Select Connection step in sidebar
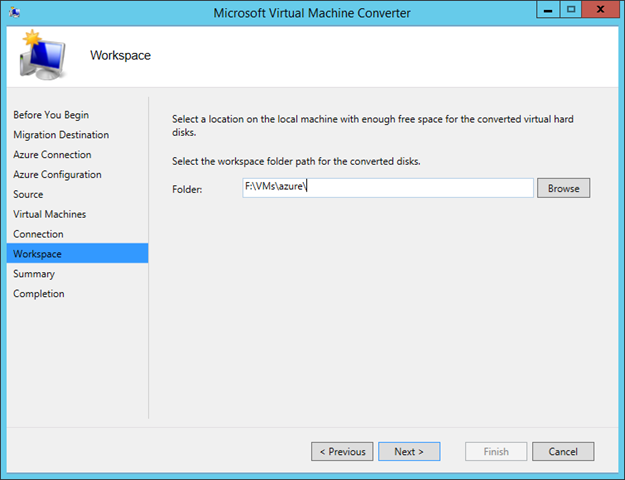625x480 pixels. click(x=38, y=234)
